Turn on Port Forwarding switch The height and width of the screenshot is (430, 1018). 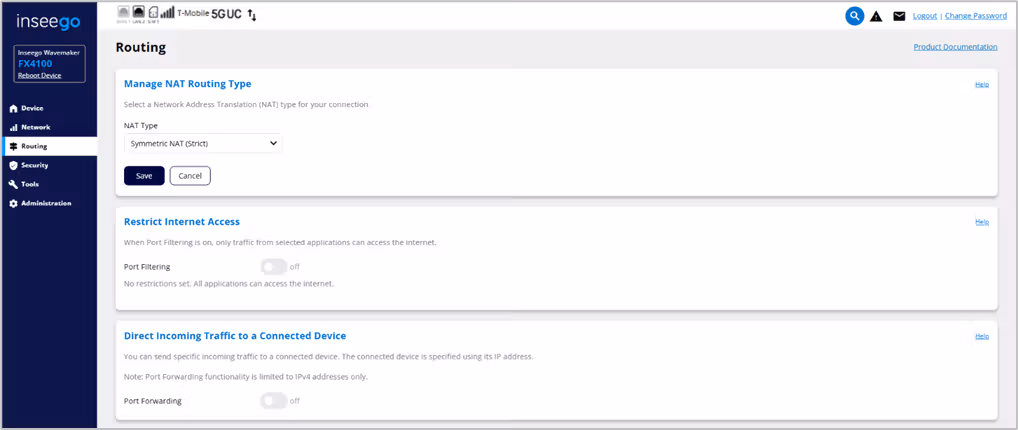273,401
